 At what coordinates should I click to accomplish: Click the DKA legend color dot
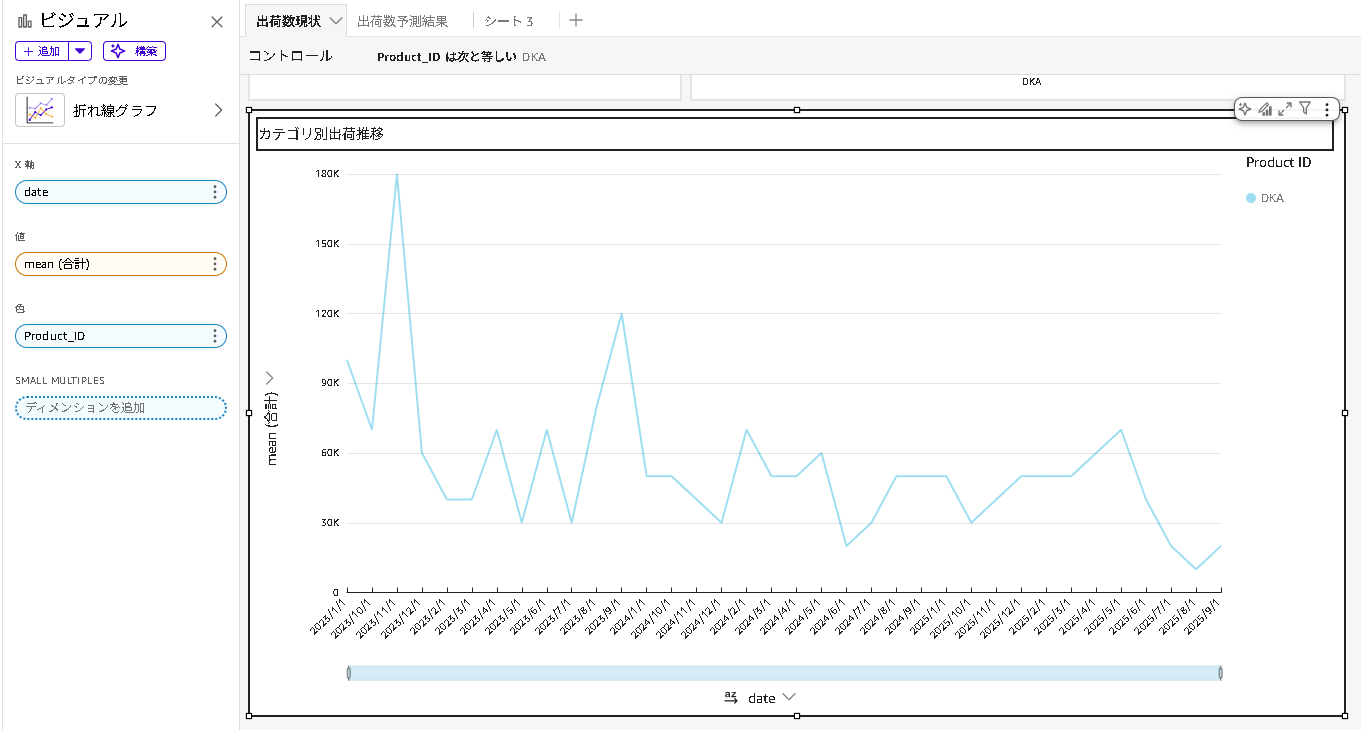click(x=1250, y=198)
